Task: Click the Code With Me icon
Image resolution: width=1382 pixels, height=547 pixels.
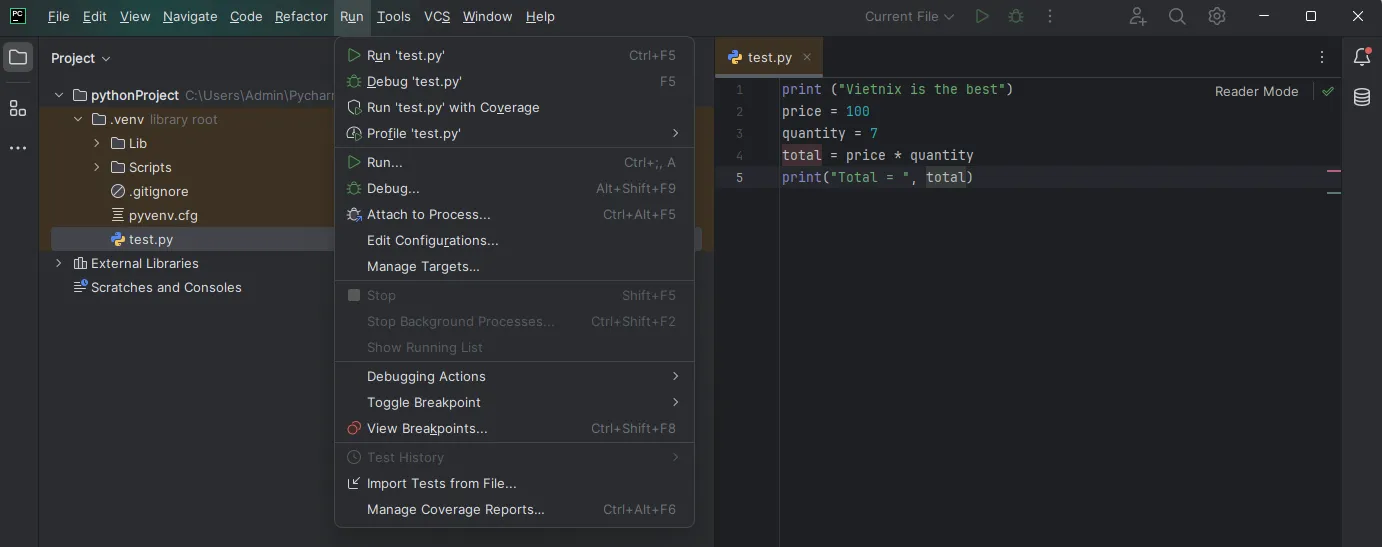Action: 1138,16
